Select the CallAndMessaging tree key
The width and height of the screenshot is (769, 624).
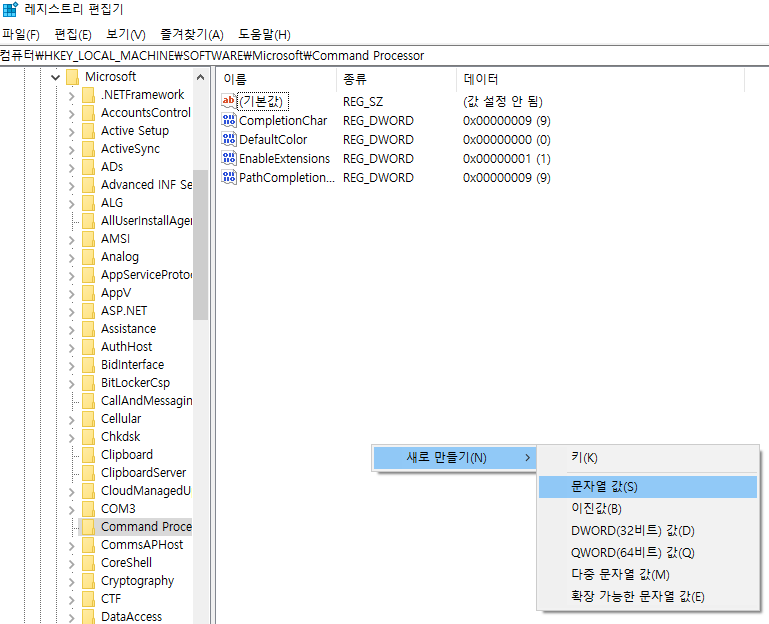coord(146,401)
